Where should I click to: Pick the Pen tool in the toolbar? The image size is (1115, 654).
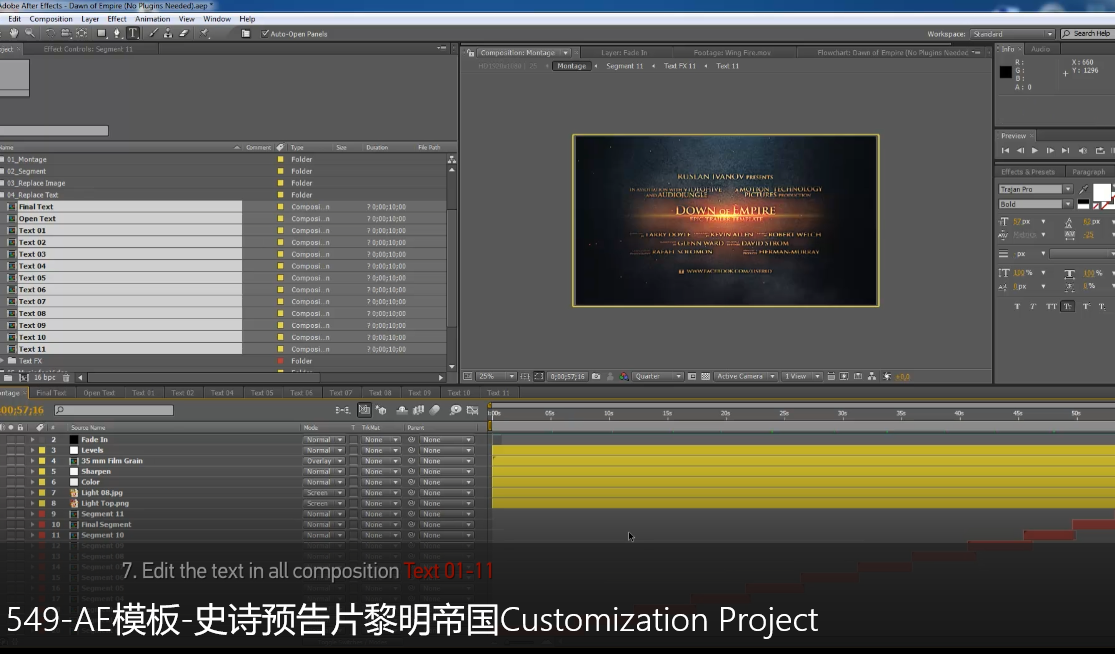point(117,33)
